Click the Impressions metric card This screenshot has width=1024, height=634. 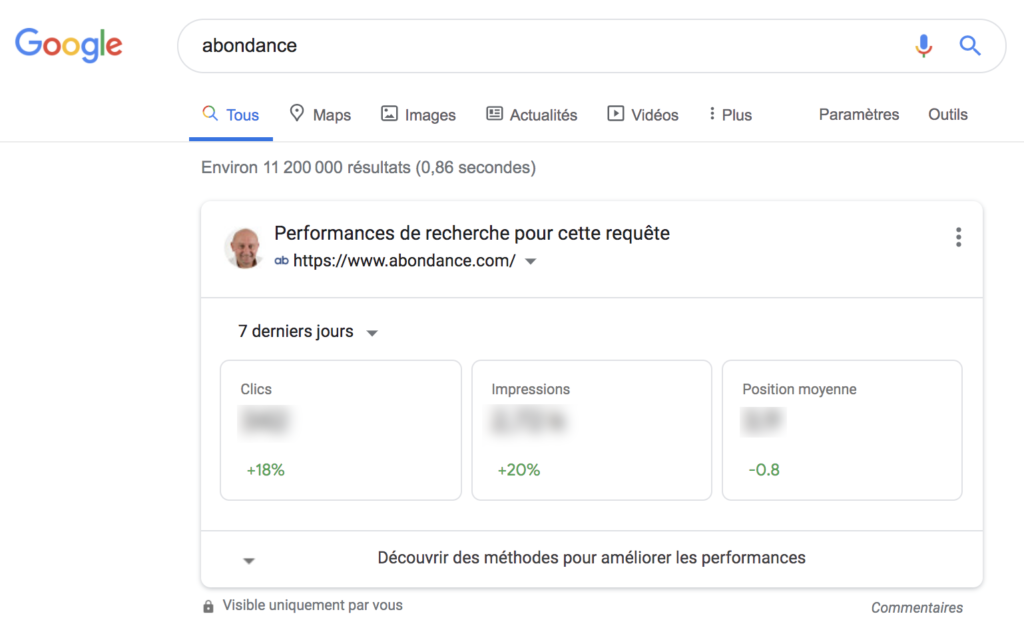coord(592,430)
